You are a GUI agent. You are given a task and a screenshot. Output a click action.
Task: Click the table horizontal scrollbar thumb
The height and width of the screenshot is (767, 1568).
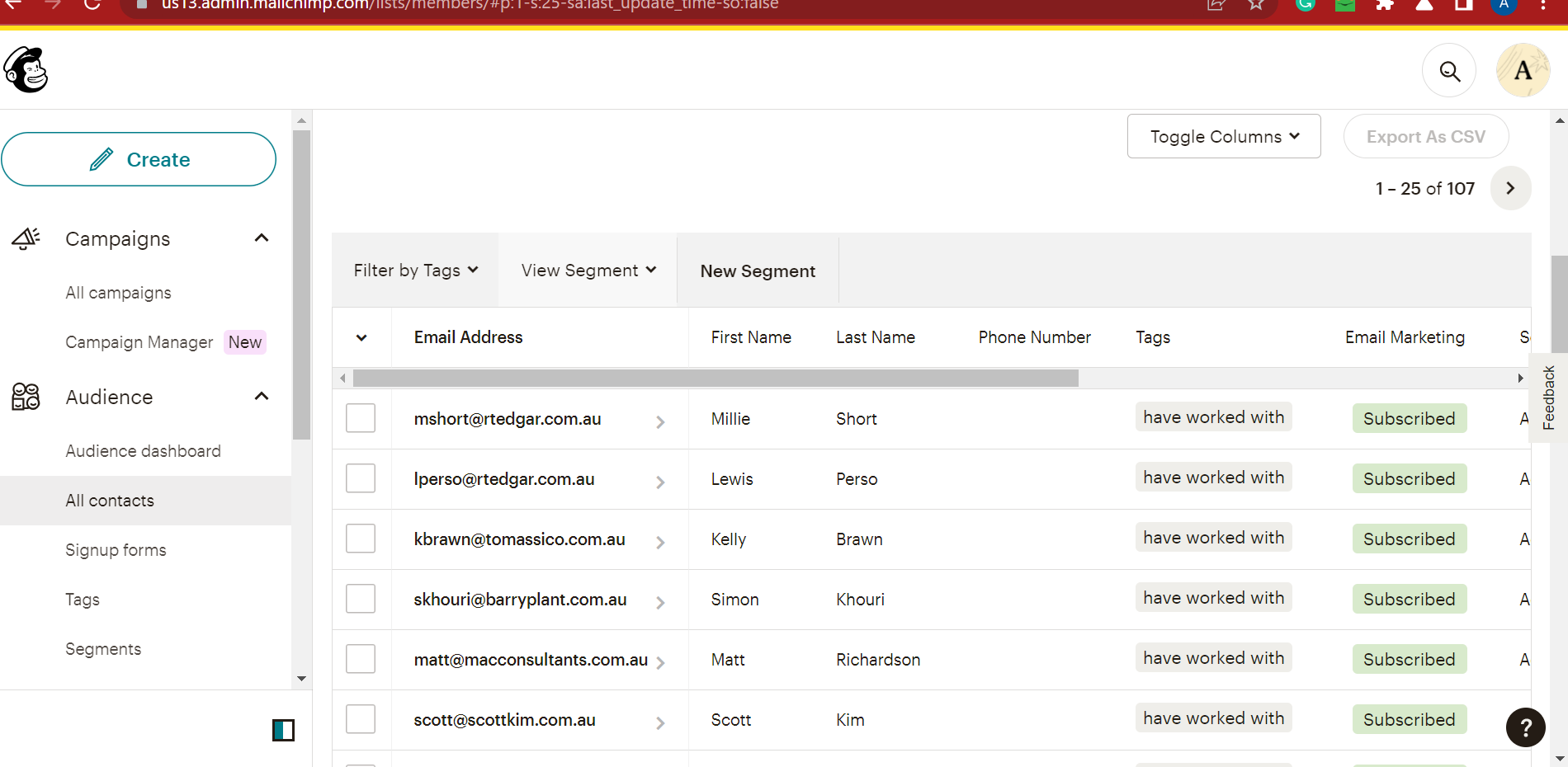[x=716, y=378]
